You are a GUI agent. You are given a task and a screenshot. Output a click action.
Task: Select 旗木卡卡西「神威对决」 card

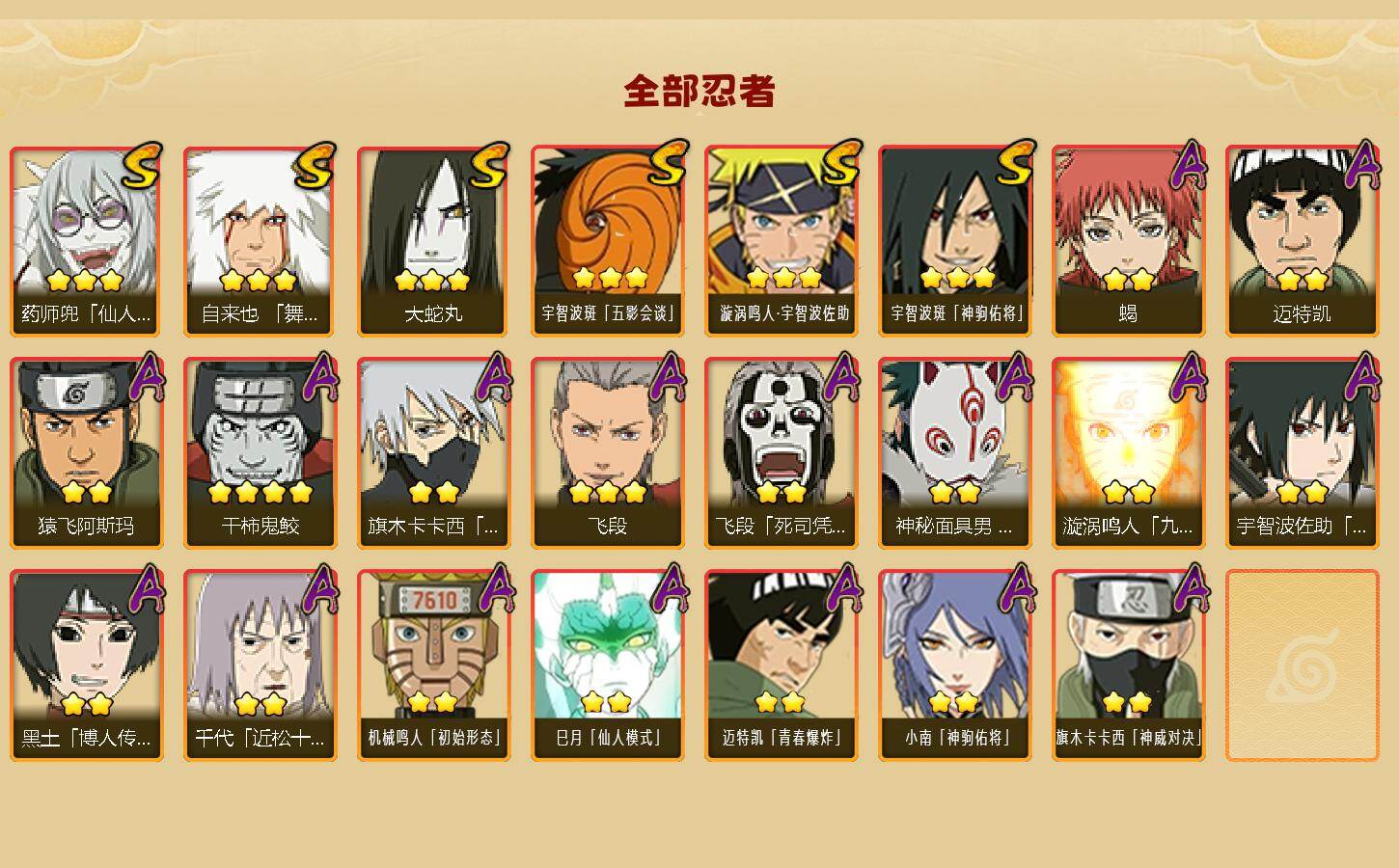pos(1129,665)
